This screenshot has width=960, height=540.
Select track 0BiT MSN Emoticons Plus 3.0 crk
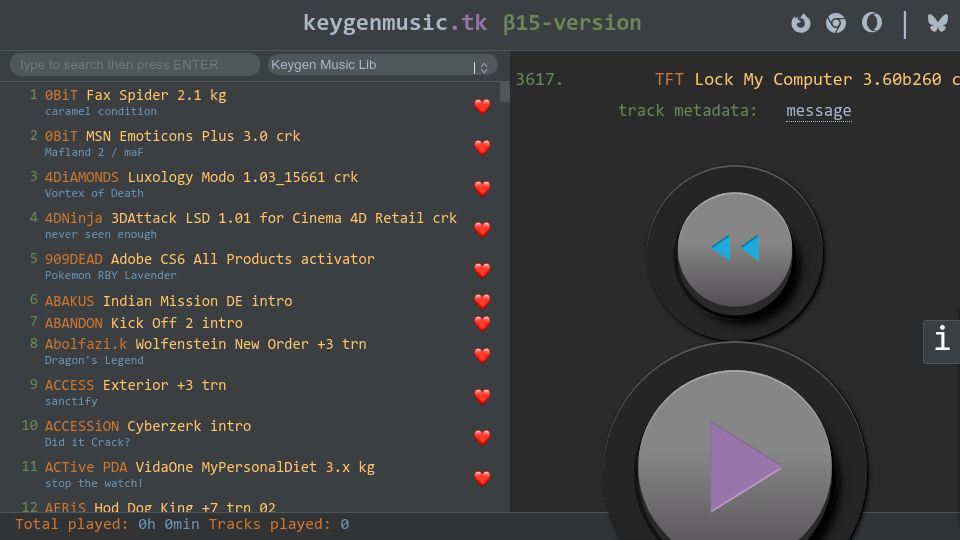pyautogui.click(x=173, y=136)
